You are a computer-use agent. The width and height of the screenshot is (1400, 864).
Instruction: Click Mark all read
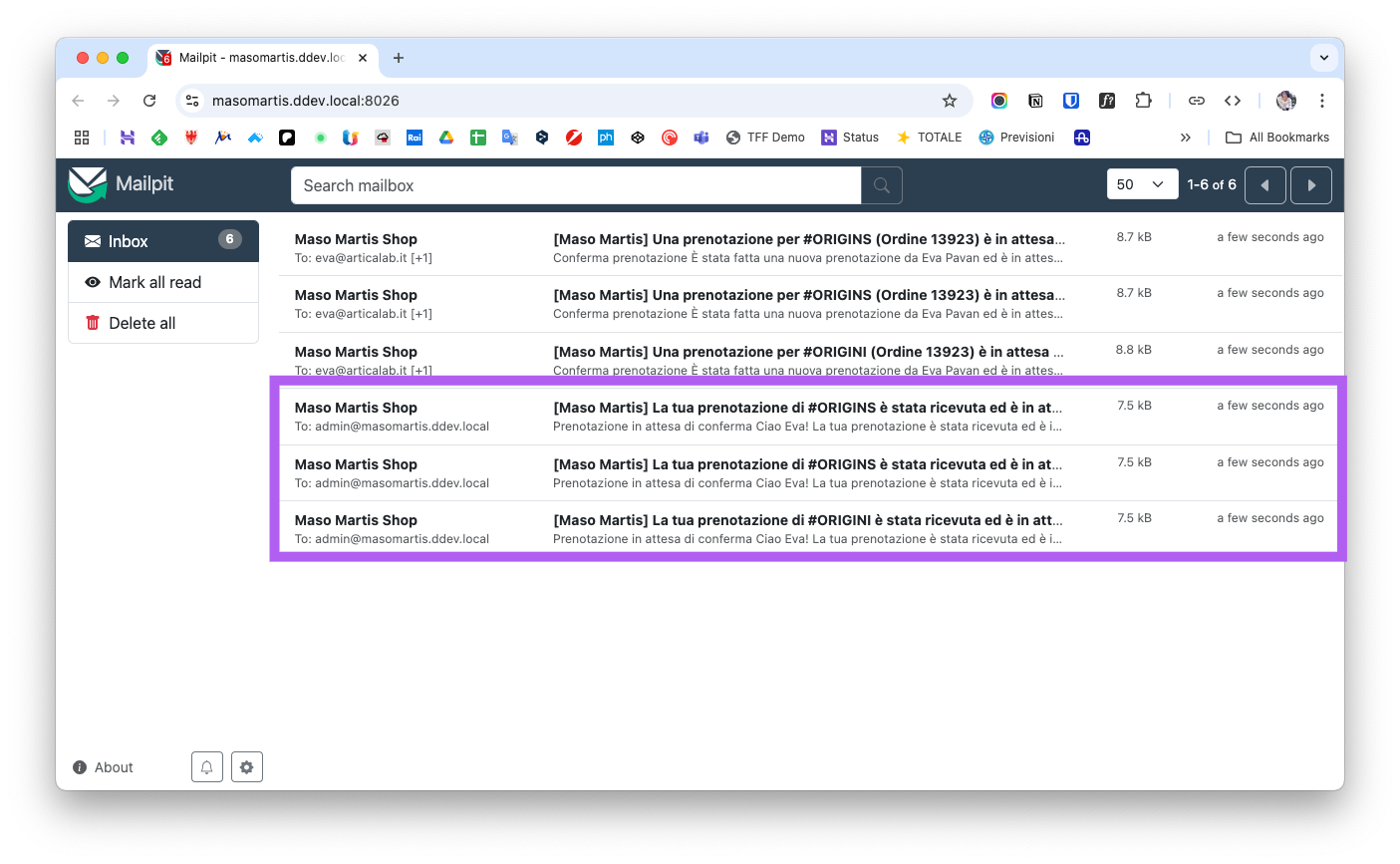pyautogui.click(x=163, y=282)
